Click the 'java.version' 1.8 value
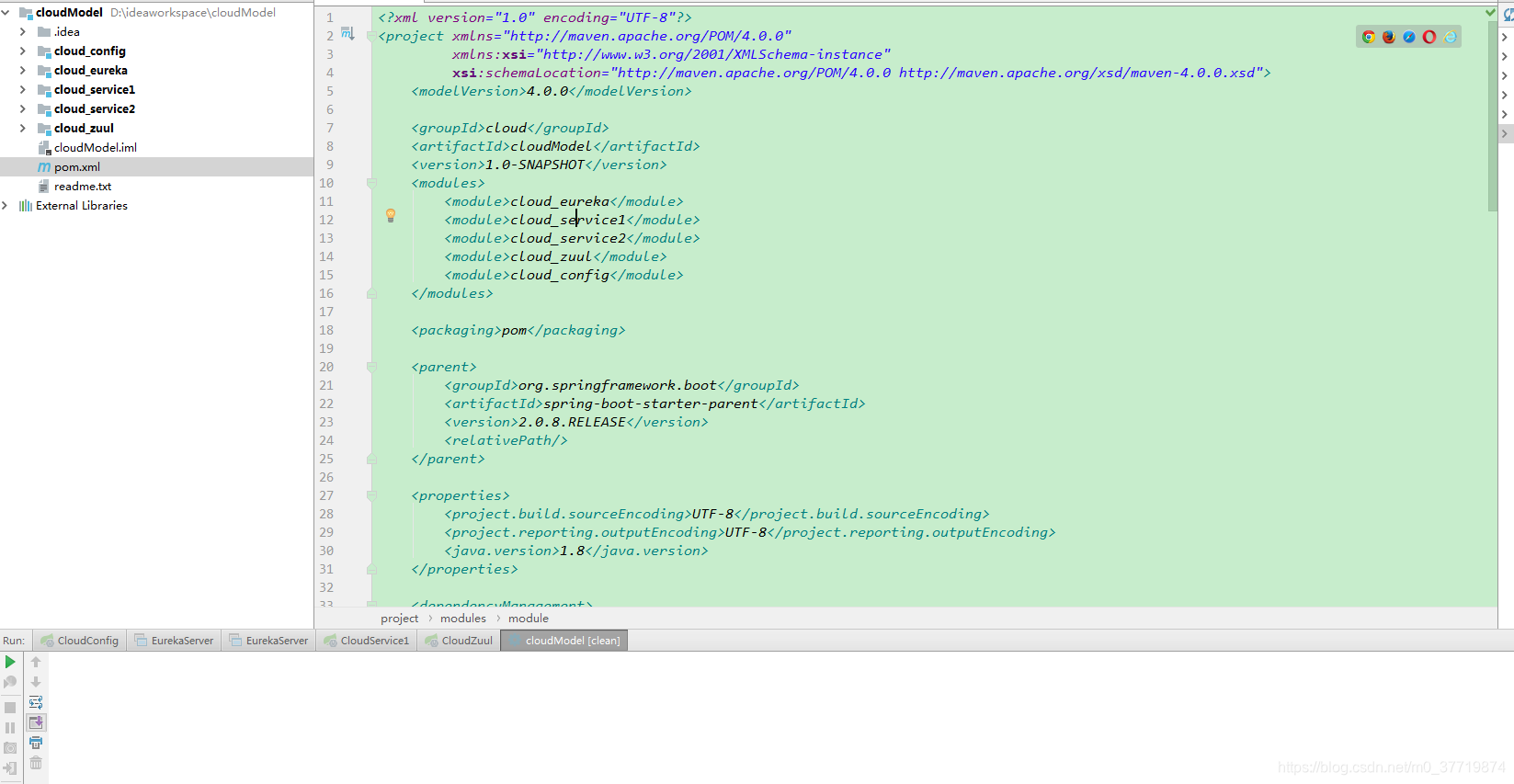Image resolution: width=1514 pixels, height=784 pixels. [x=572, y=551]
